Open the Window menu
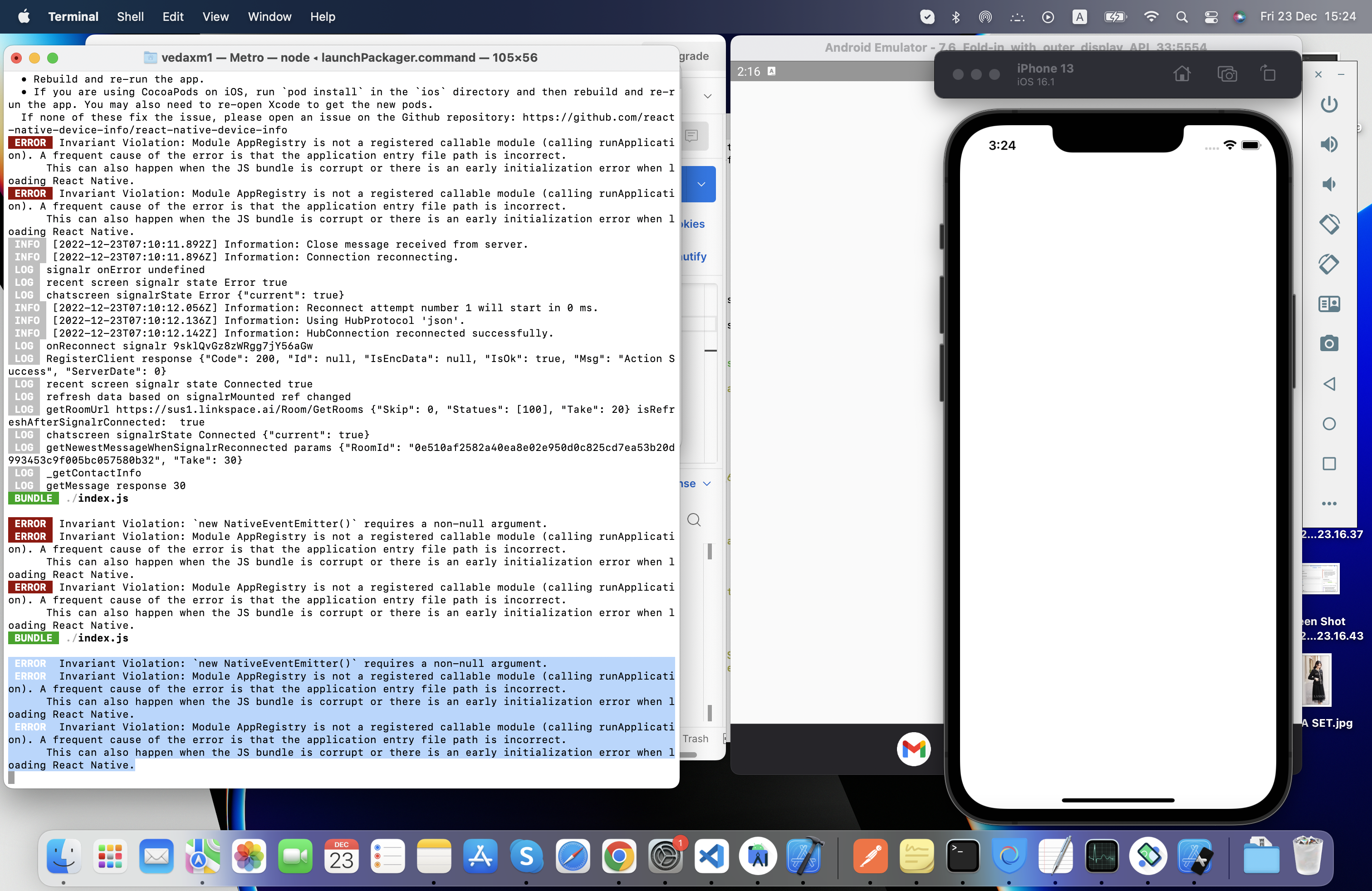Screen dimensions: 1372x891 269,17
